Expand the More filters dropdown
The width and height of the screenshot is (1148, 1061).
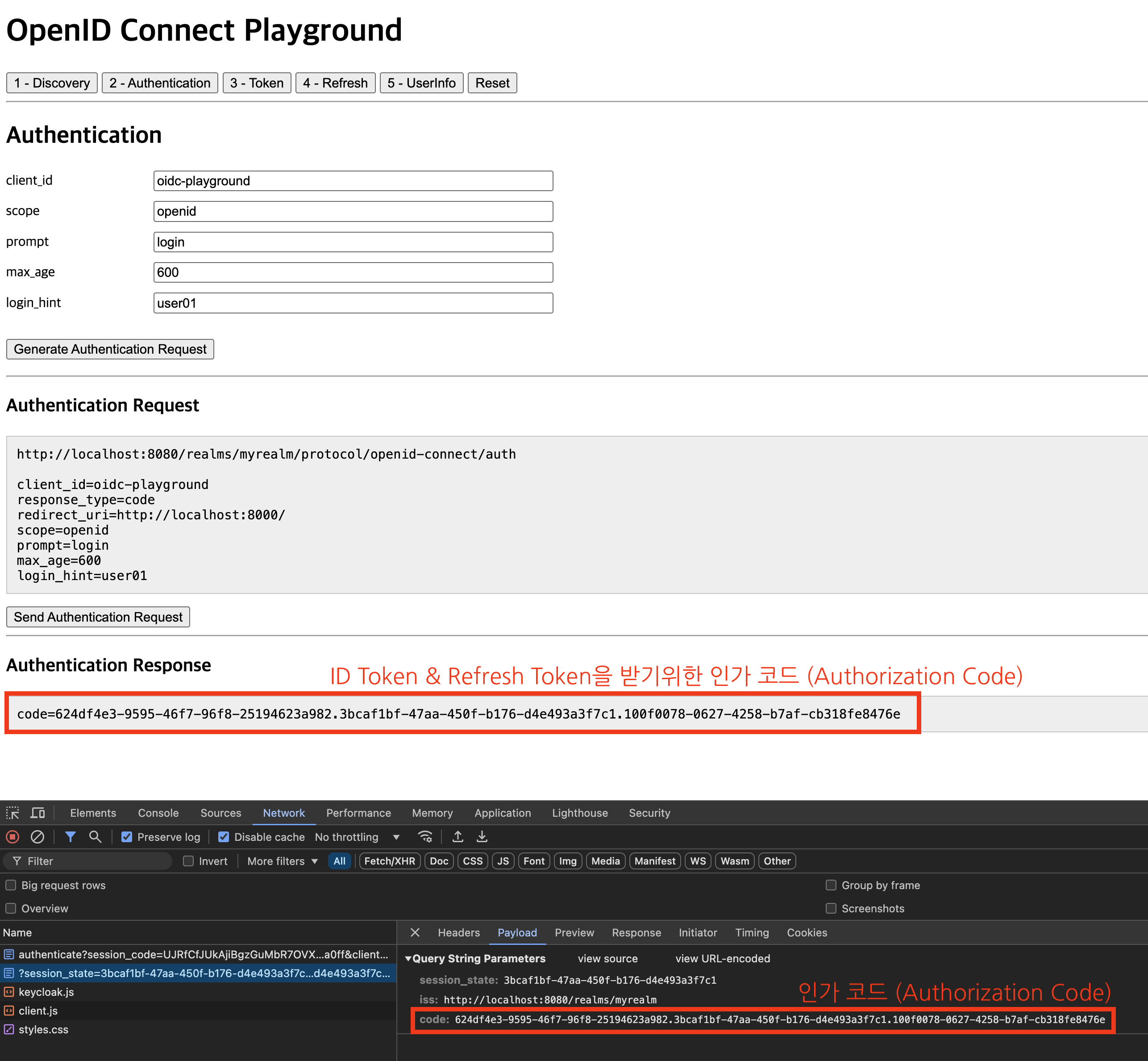coord(283,861)
